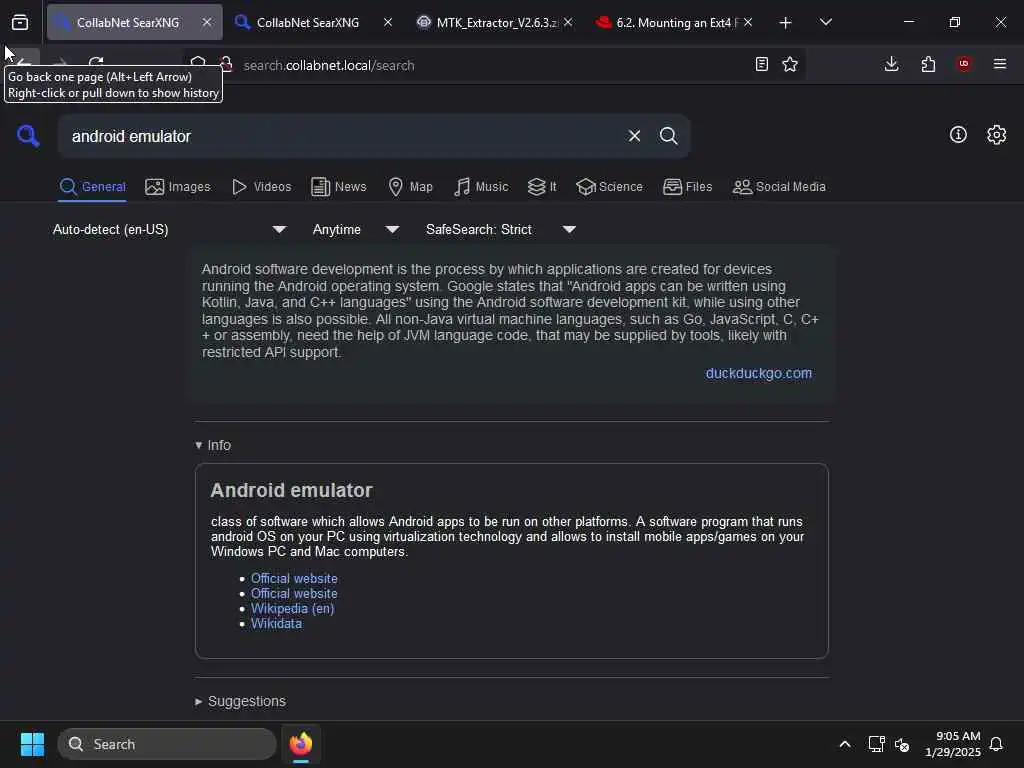Expand the Suggestions section

pos(240,701)
